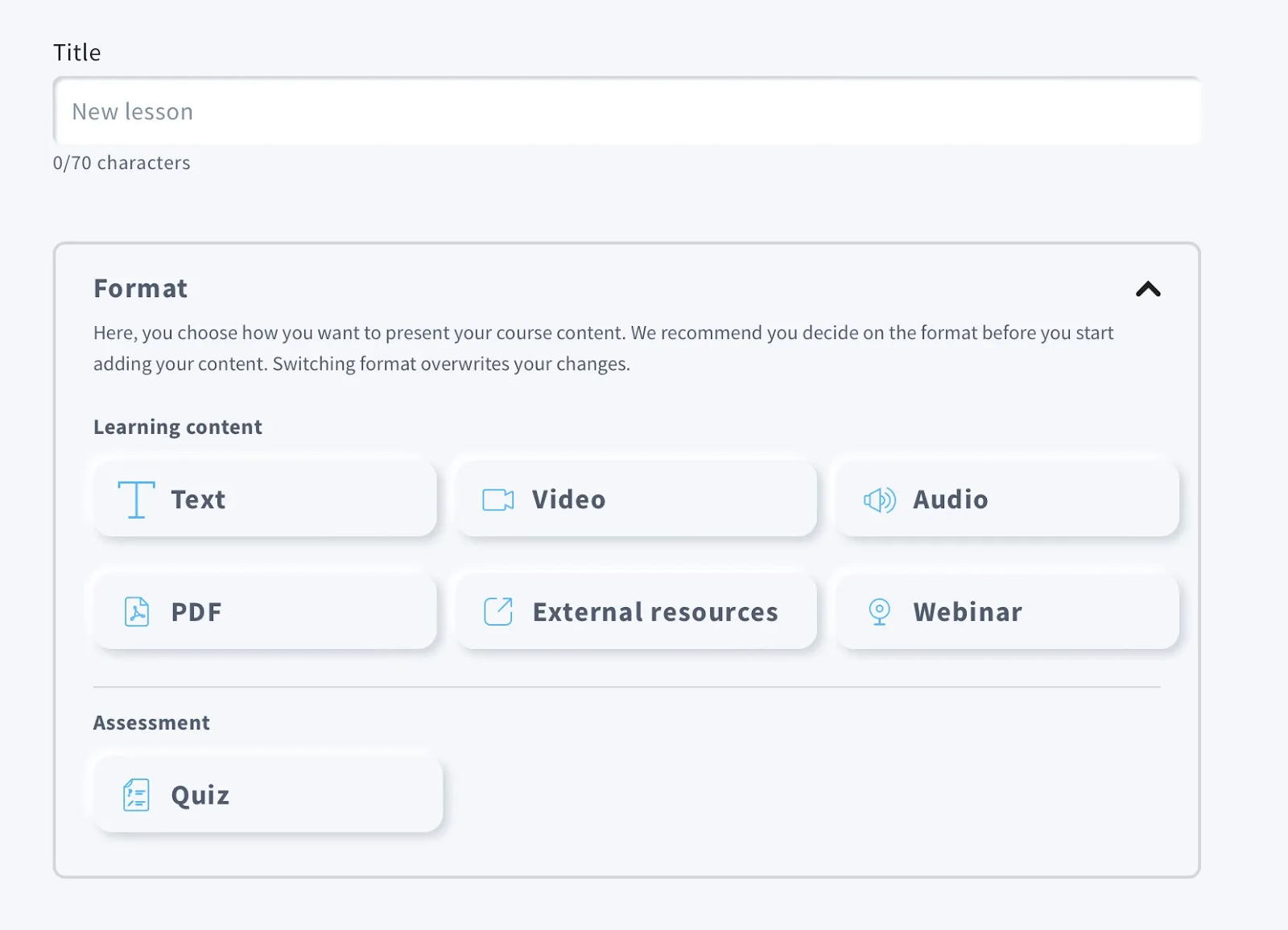
Task: Click the Text format "T" icon
Action: tap(136, 499)
